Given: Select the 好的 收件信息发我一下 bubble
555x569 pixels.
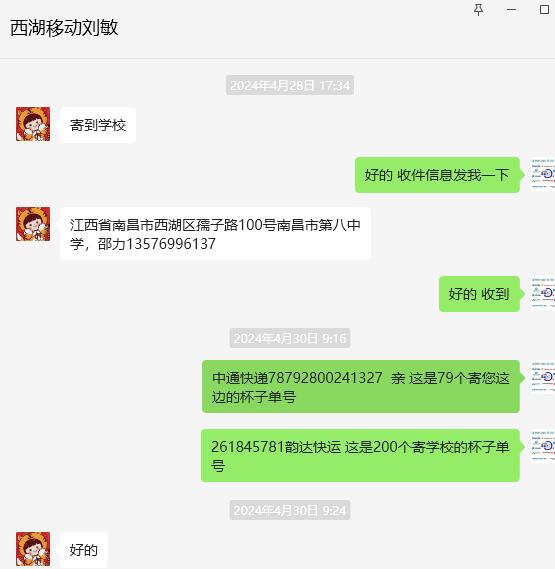Looking at the screenshot, I should (437, 175).
